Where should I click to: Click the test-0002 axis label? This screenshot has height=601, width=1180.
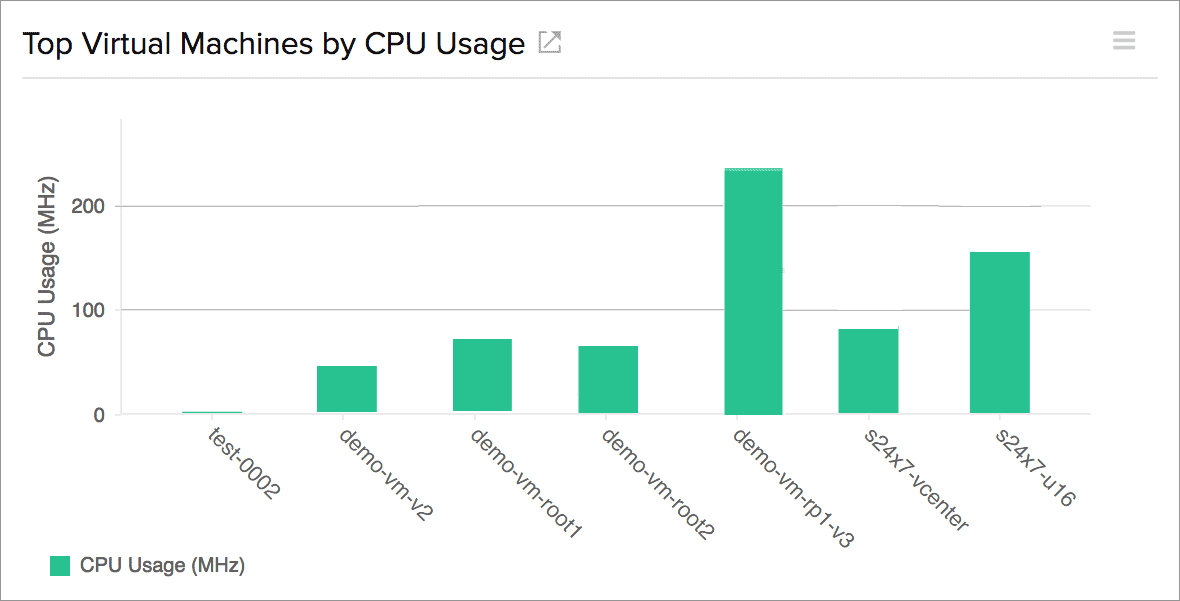(x=245, y=464)
